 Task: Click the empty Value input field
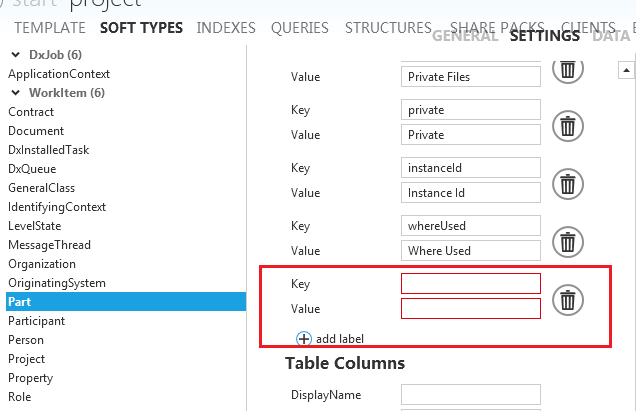(470, 309)
